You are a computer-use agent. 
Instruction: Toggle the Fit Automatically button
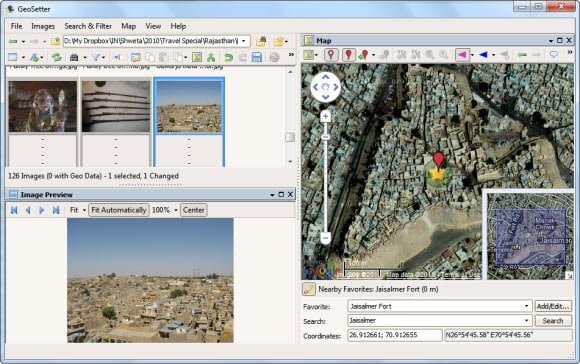118,210
